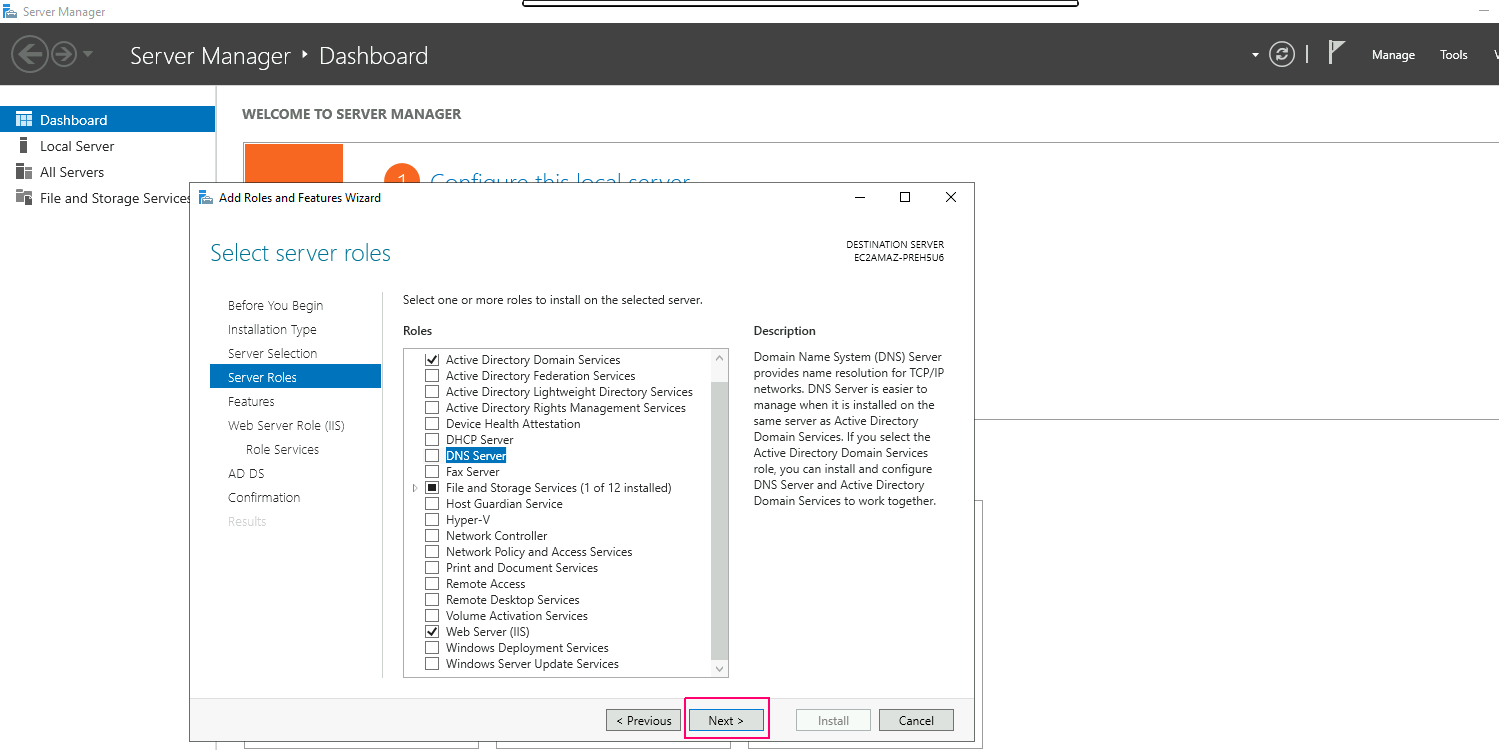Click the Local Server icon
This screenshot has width=1499, height=750.
(x=24, y=145)
